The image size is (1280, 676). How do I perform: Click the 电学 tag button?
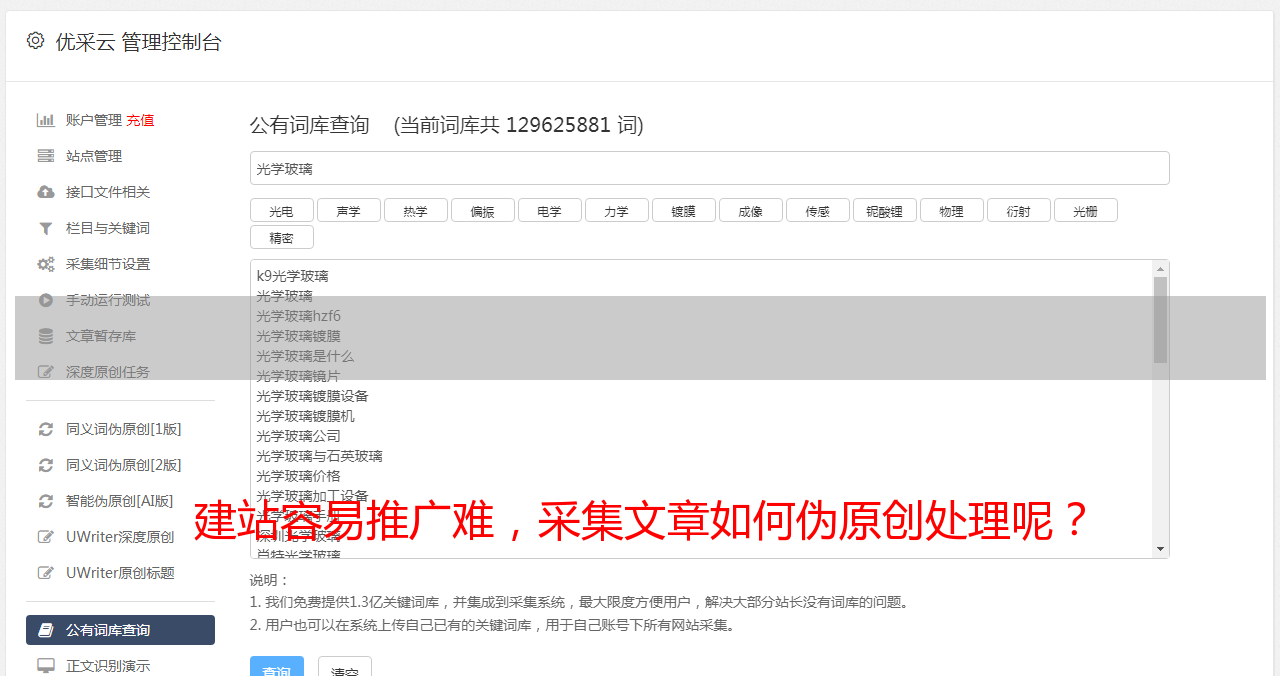click(550, 210)
